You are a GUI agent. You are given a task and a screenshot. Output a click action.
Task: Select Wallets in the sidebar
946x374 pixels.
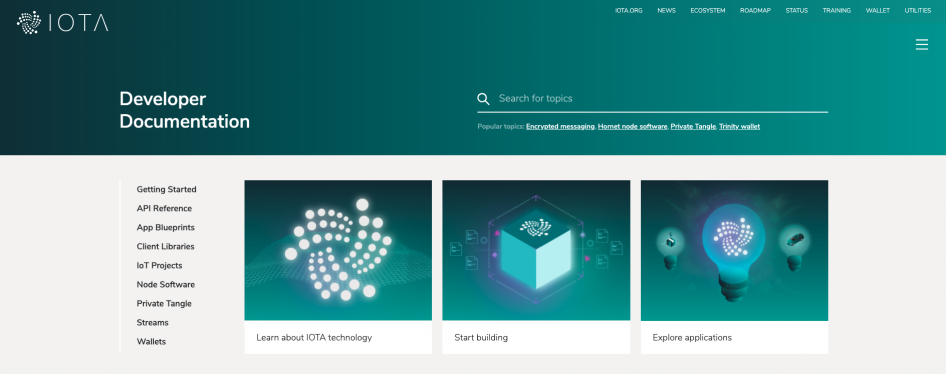151,341
